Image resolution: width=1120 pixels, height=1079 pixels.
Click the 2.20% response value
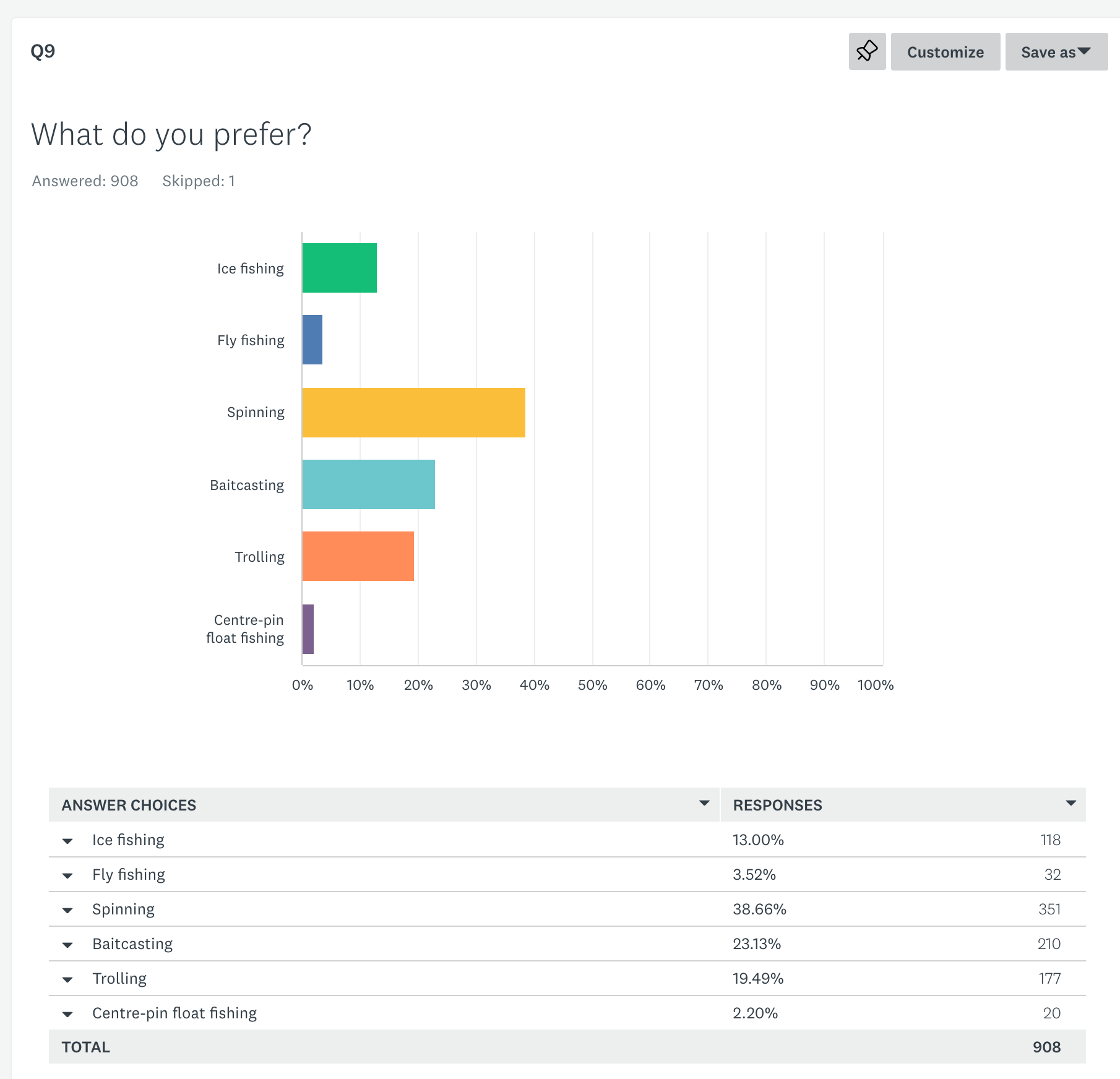755,1013
